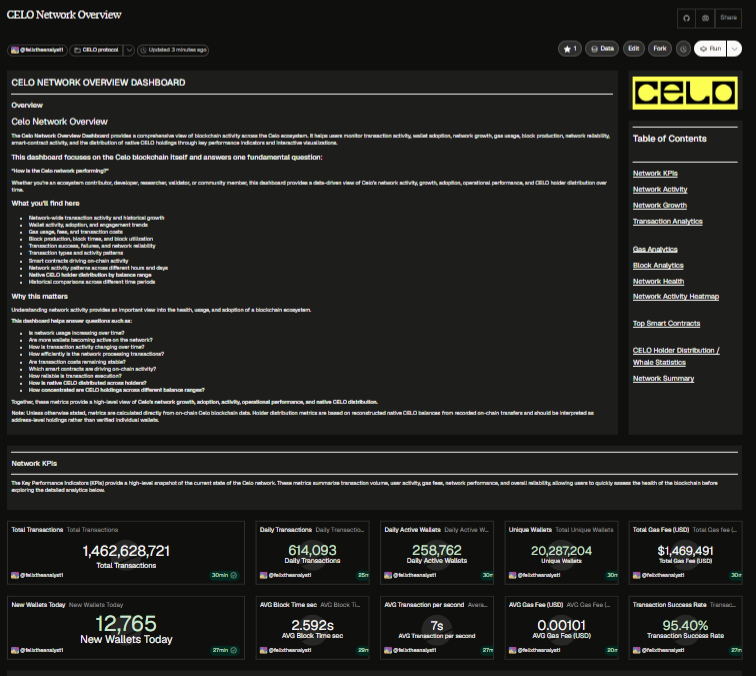Go to CELO Holder Distribution link
Screen dimensions: 756x676
(676, 356)
